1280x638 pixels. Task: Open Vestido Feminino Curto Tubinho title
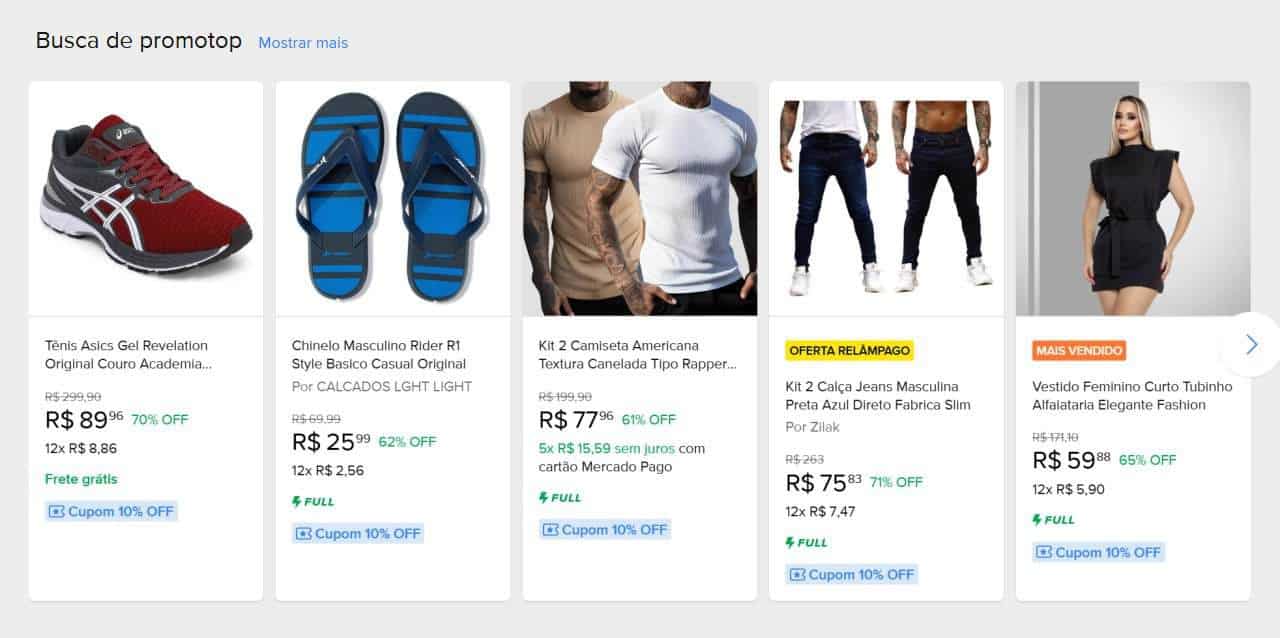click(1132, 395)
